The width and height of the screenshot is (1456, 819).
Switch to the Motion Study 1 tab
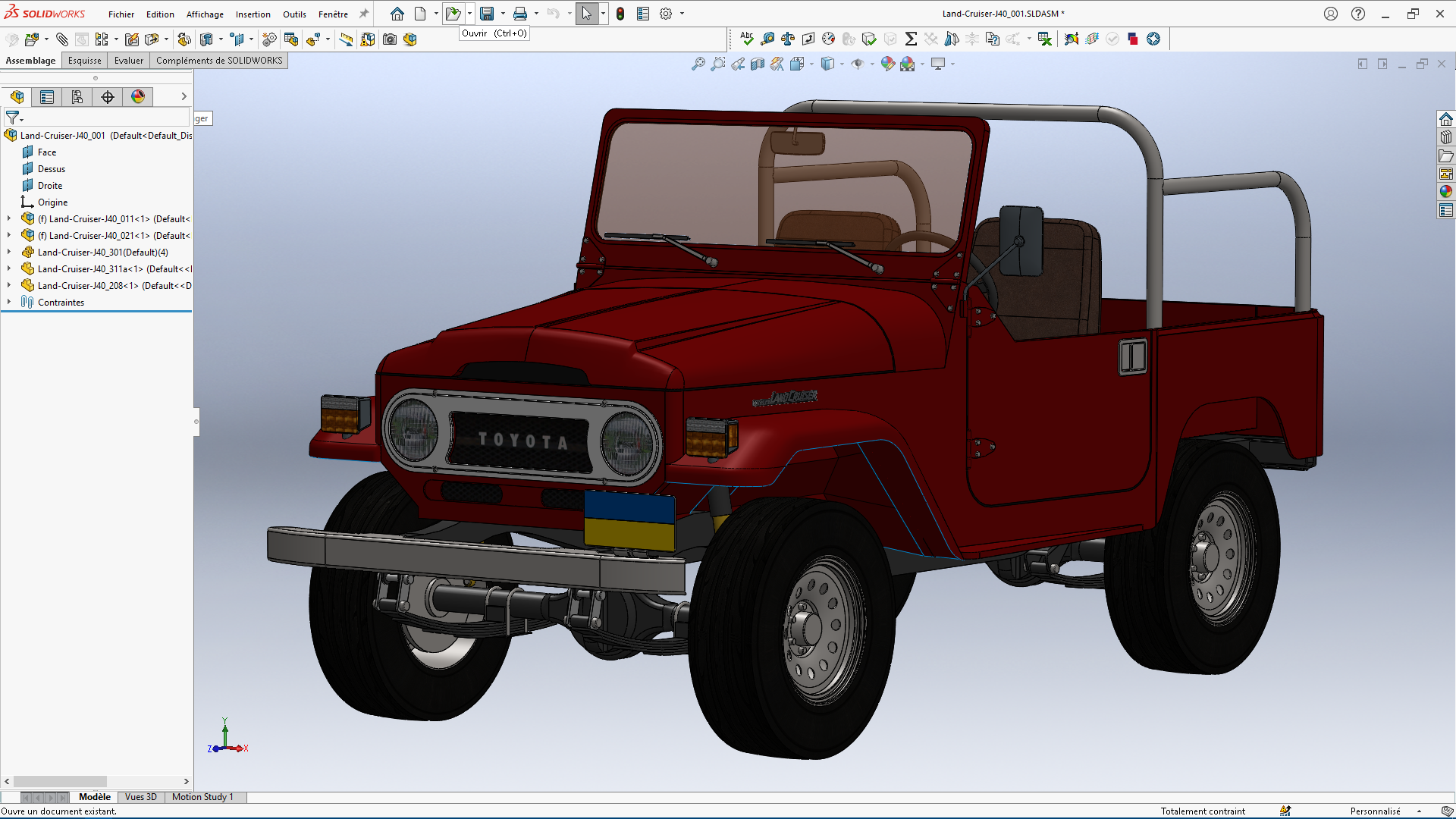[x=202, y=797]
